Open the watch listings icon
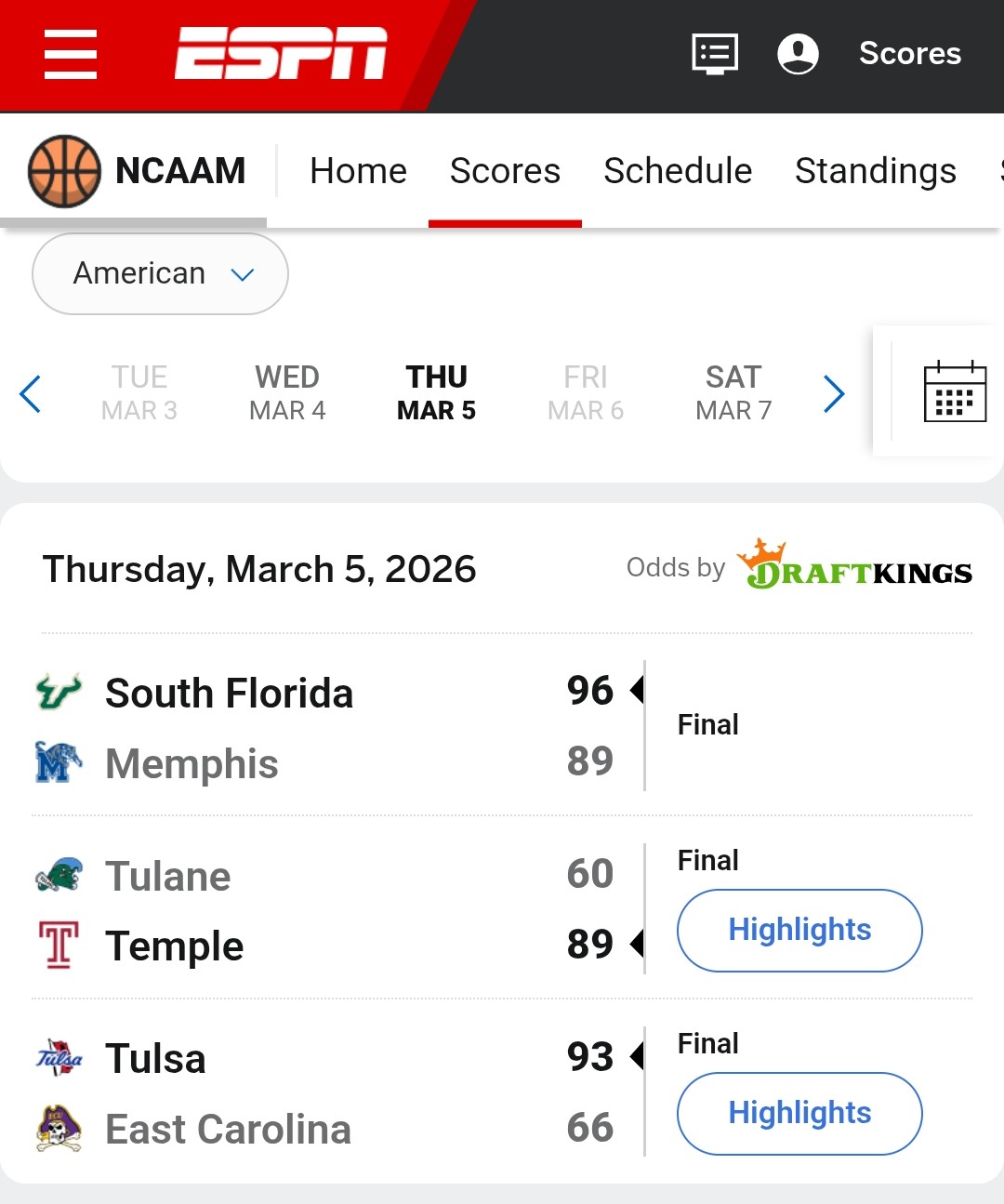Viewport: 1004px width, 1204px height. pyautogui.click(x=715, y=54)
